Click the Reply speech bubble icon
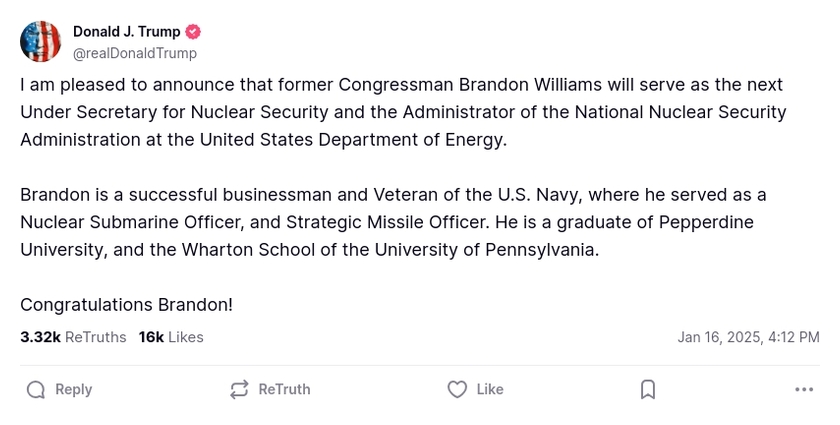Viewport: 840px width, 425px height. coord(36,389)
